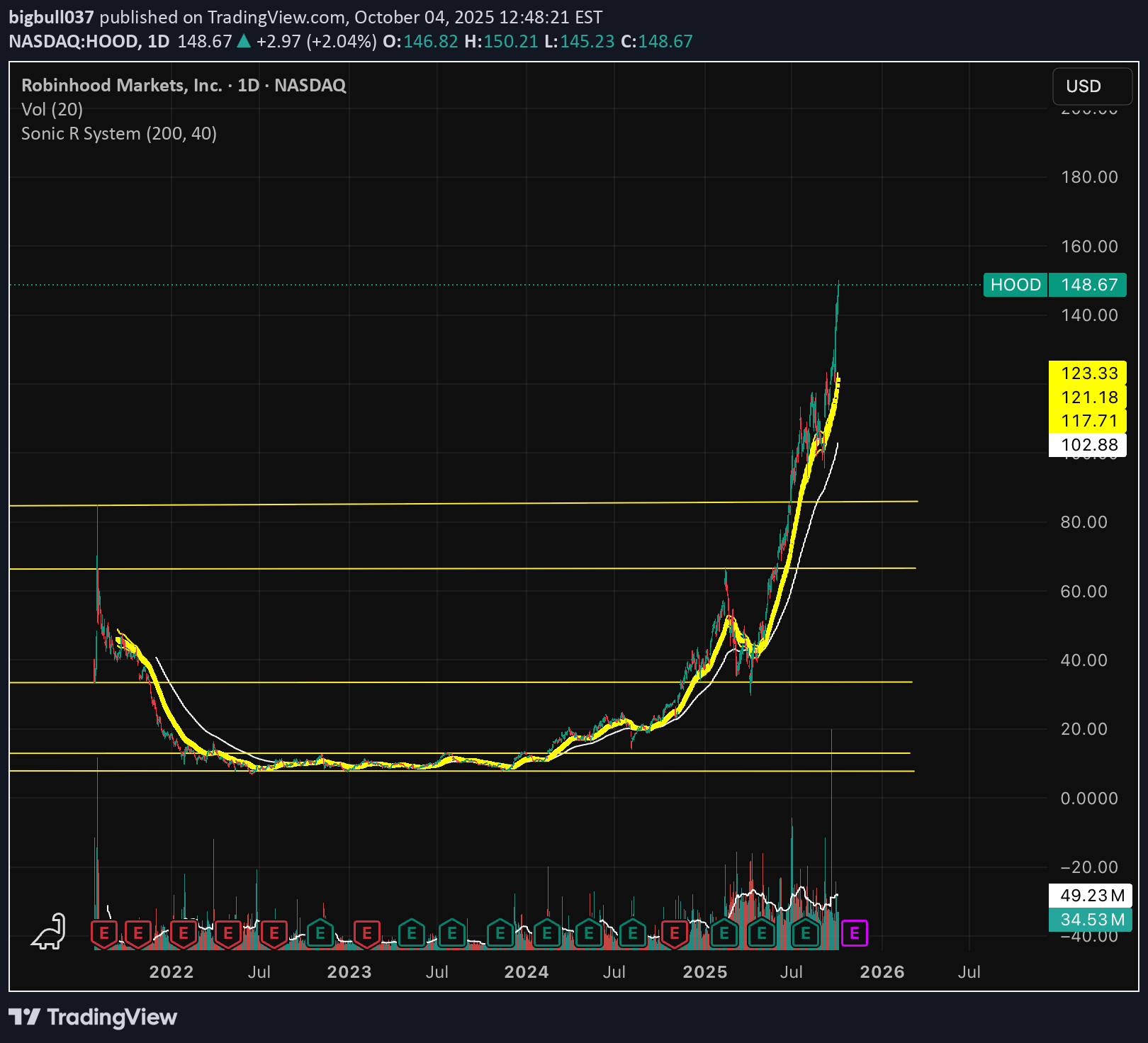This screenshot has height=1043, width=1148.
Task: Click the 160.00 price axis label
Action: coord(1088,247)
